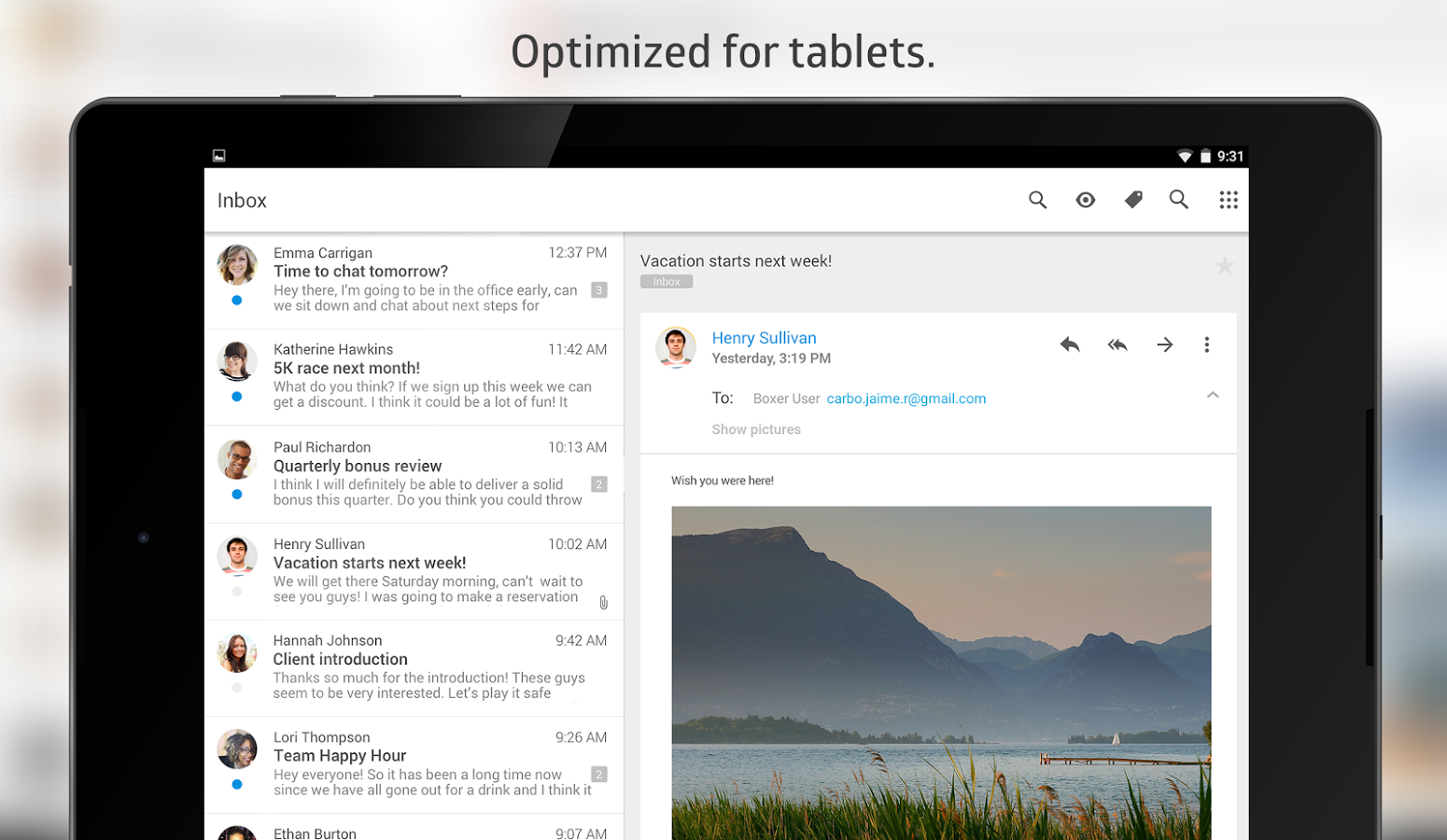The height and width of the screenshot is (840, 1447).
Task: Select the Inbox label chip
Action: [x=667, y=282]
